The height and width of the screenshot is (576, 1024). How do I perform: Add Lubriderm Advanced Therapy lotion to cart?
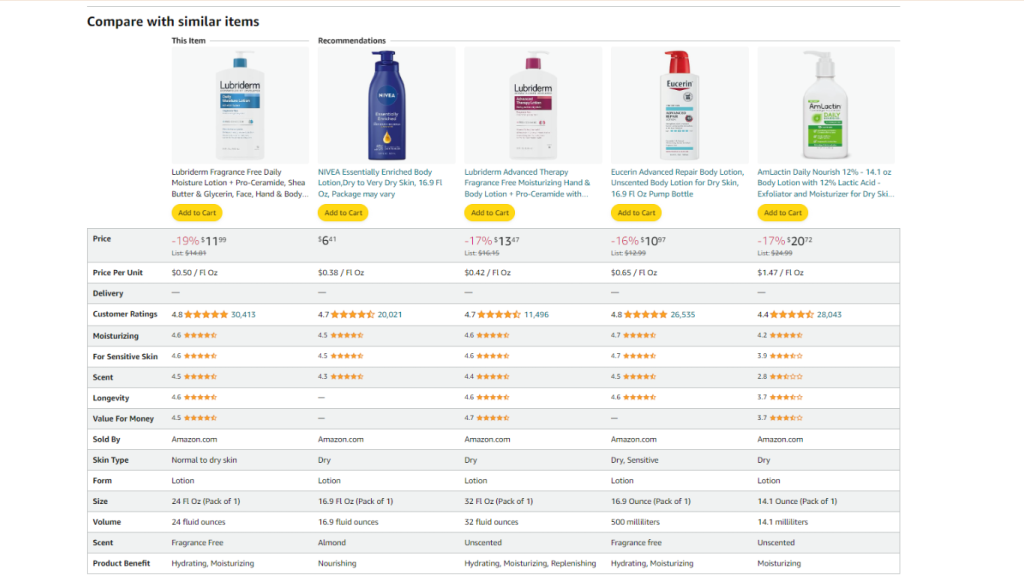pos(489,213)
